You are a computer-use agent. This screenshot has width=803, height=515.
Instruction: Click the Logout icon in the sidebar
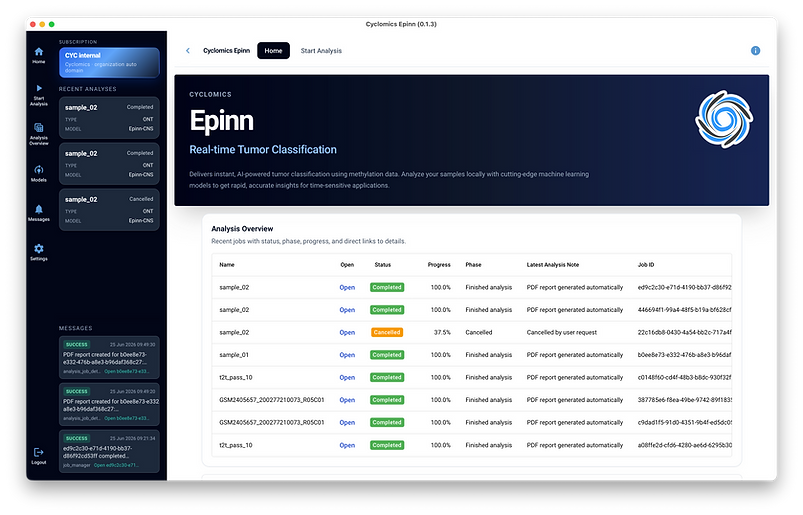click(x=39, y=452)
